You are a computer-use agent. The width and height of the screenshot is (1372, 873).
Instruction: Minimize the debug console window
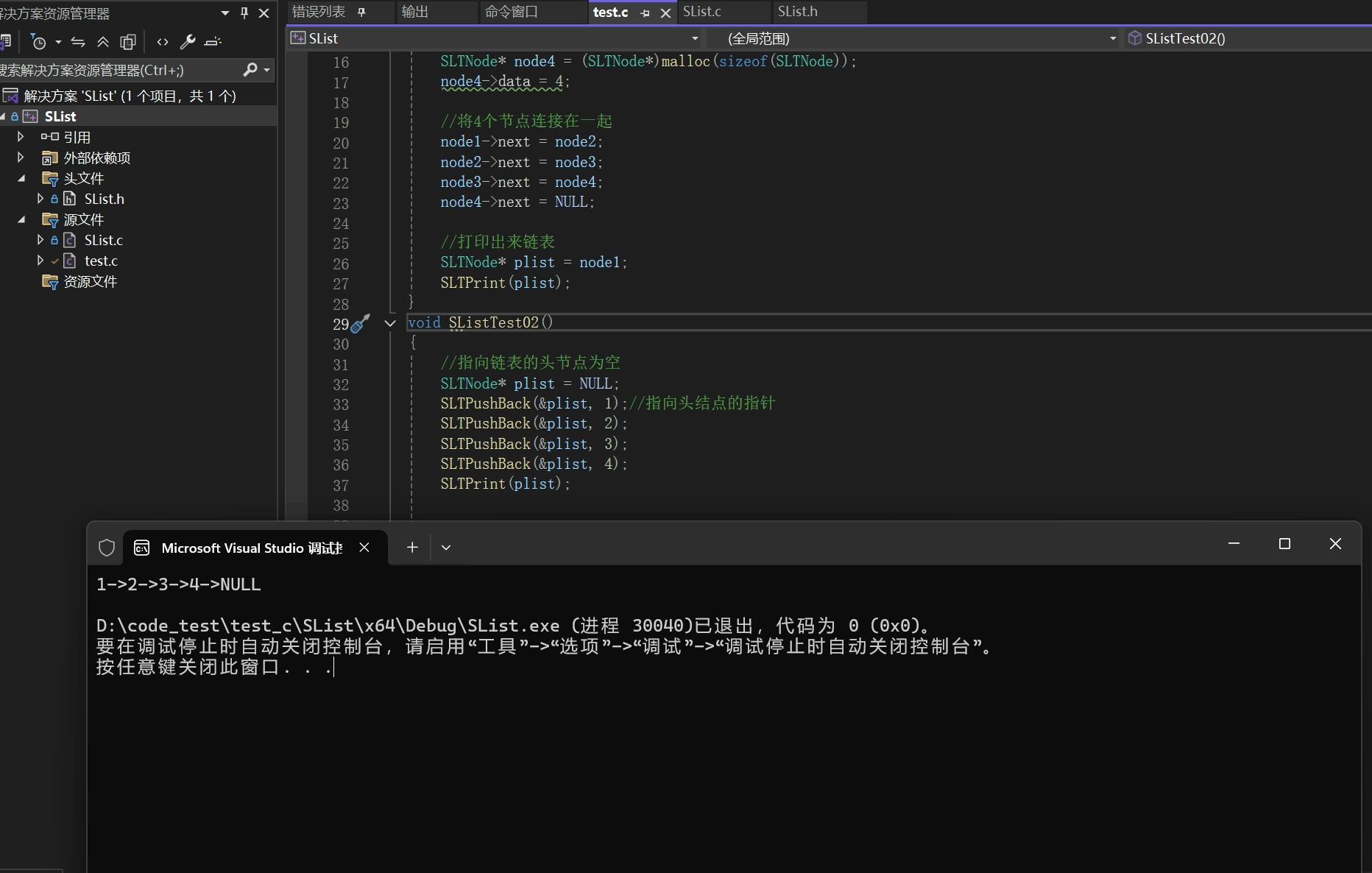(x=1234, y=544)
